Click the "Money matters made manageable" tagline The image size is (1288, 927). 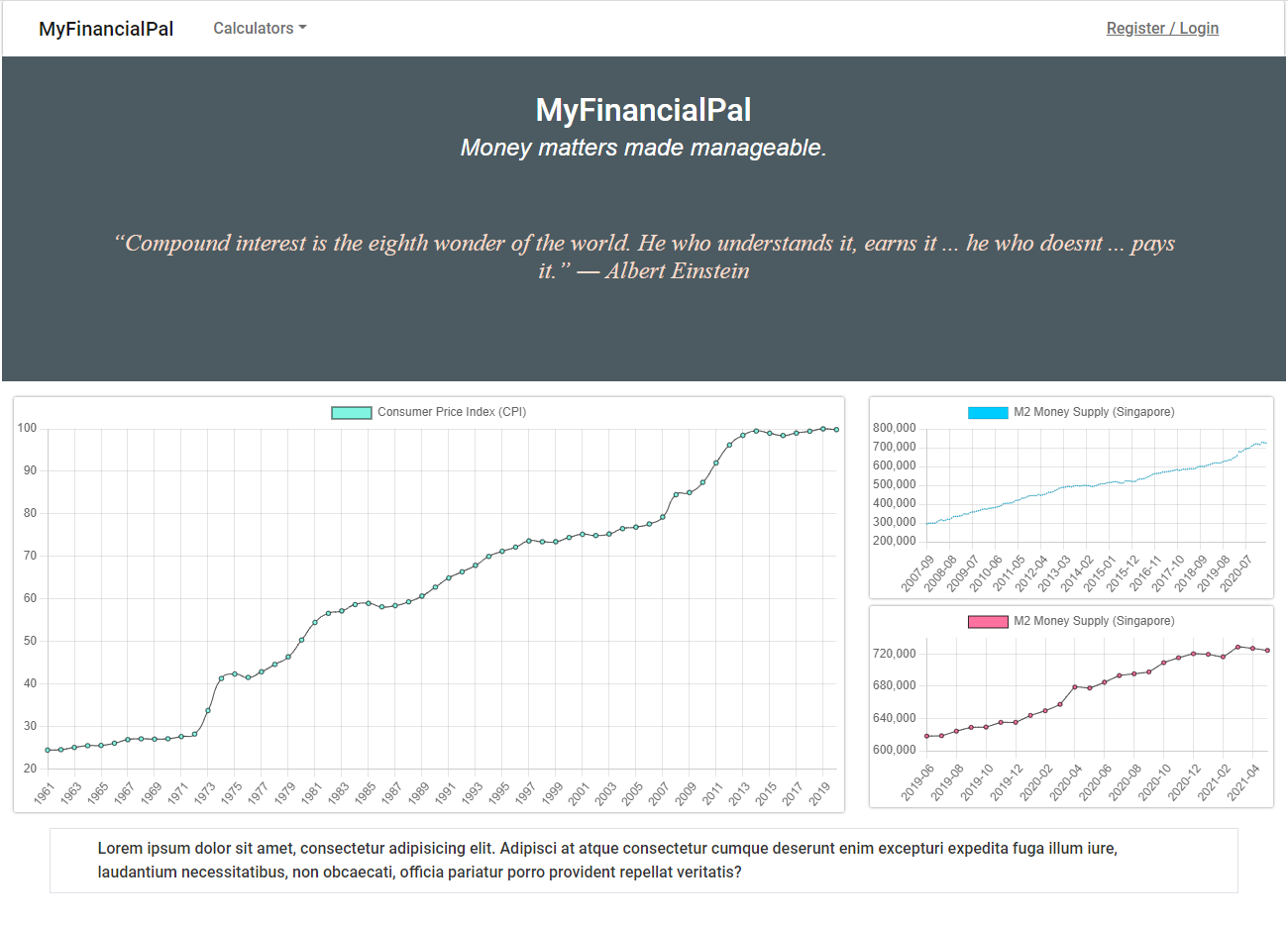(x=644, y=148)
